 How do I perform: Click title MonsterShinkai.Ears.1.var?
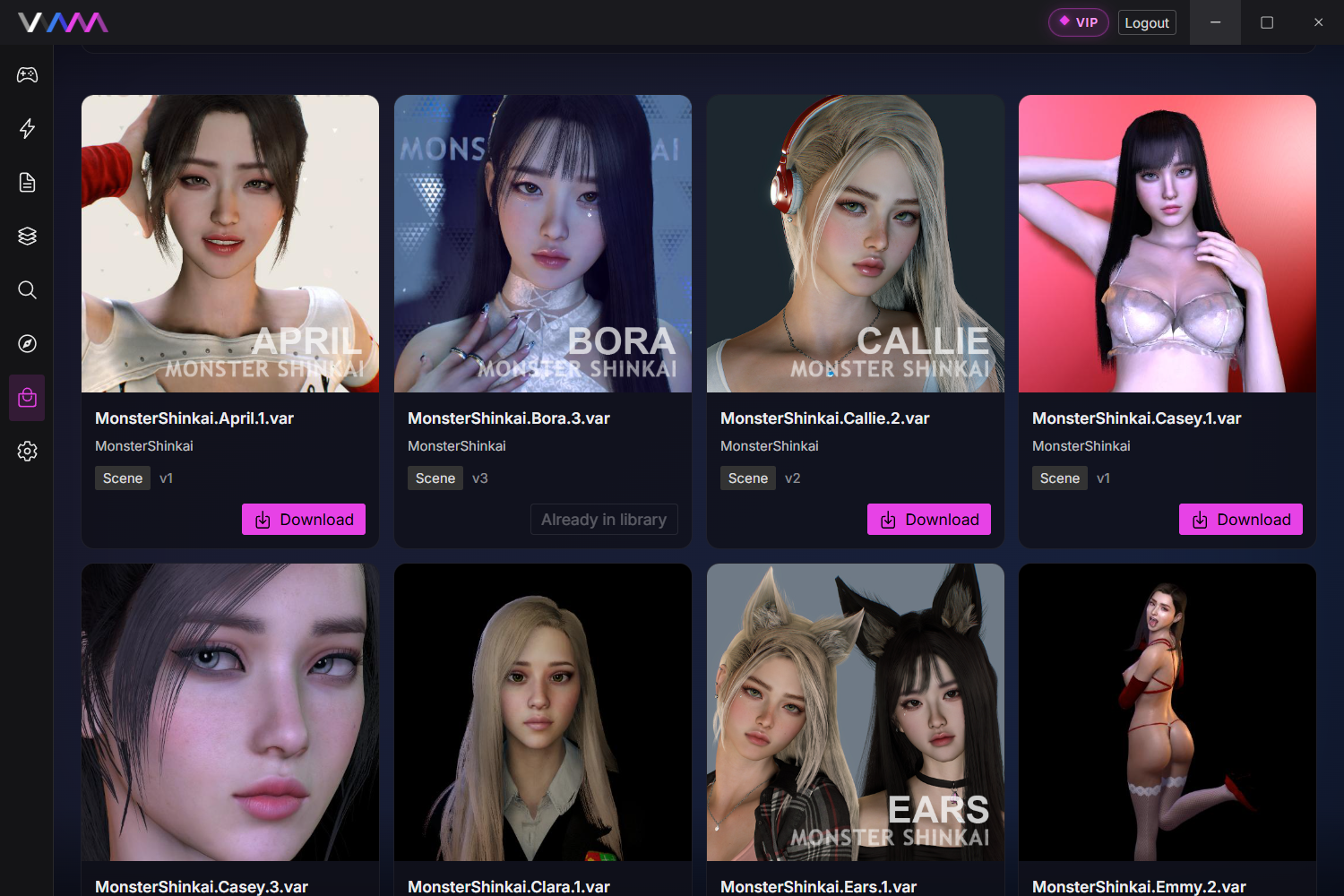click(x=819, y=887)
